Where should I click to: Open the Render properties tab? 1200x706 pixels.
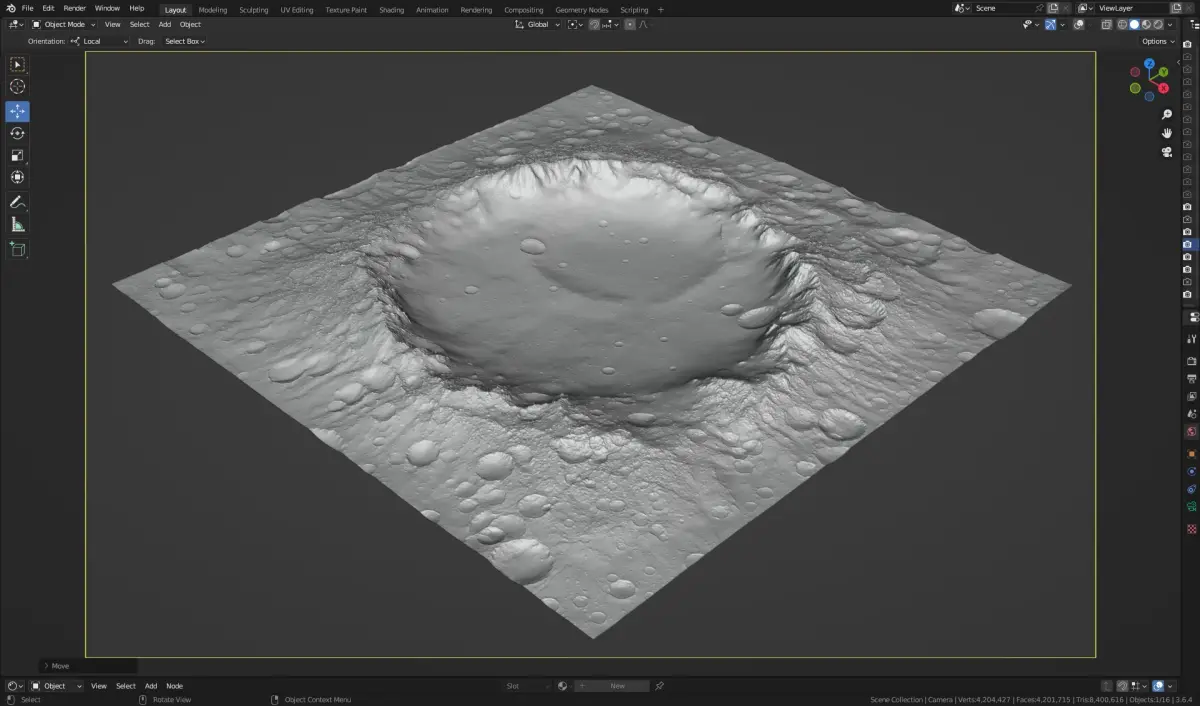coord(1191,361)
